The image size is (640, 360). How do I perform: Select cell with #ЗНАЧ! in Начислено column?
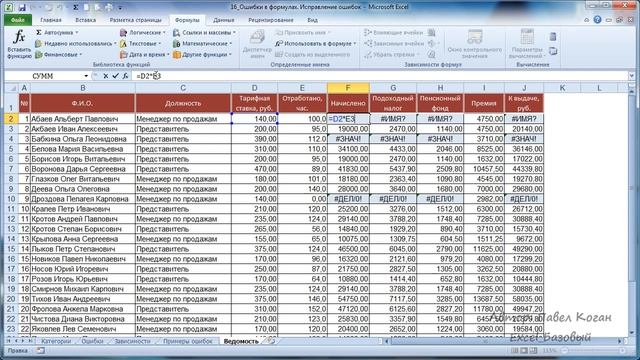[349, 139]
